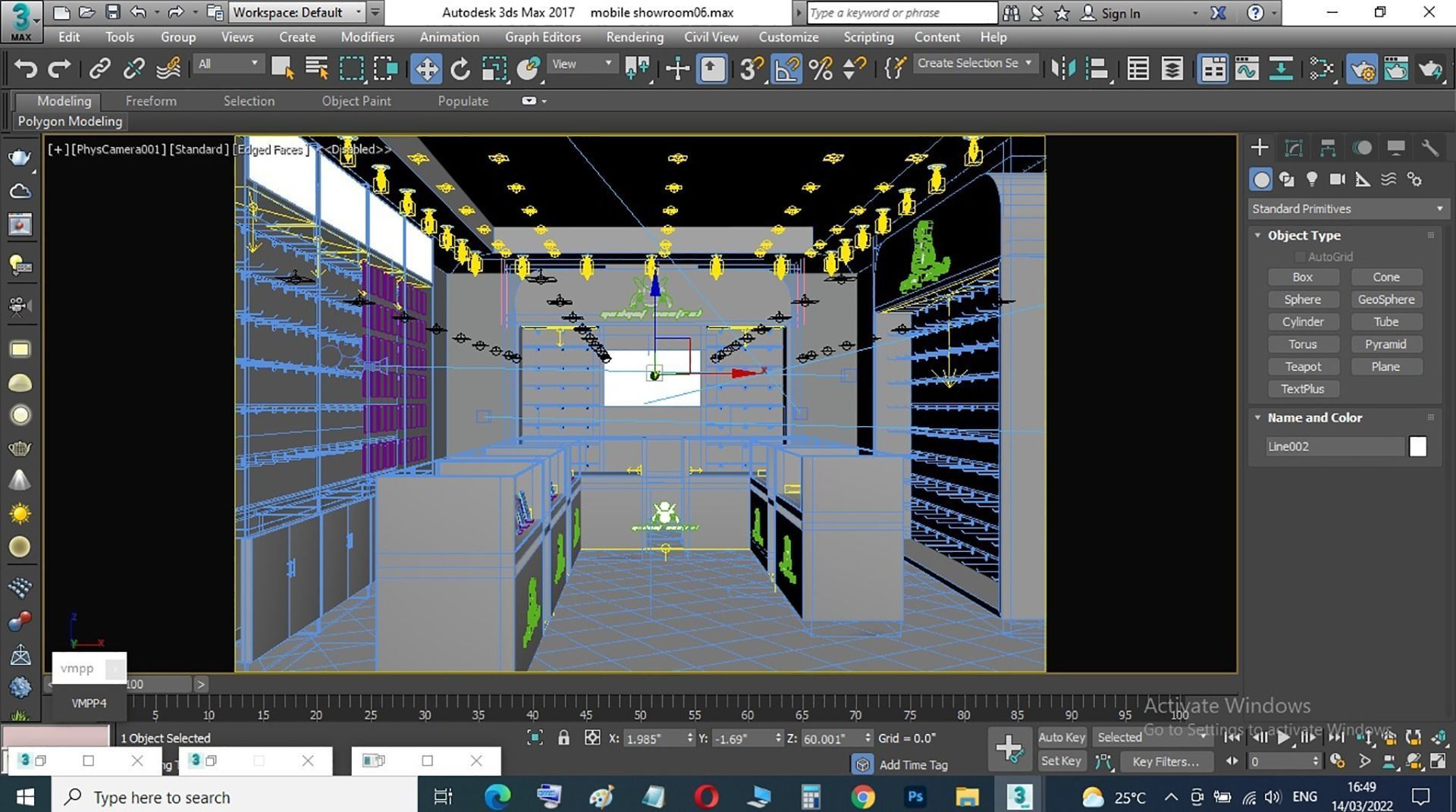This screenshot has height=812, width=1456.
Task: Open the Rendering menu
Action: (x=635, y=36)
